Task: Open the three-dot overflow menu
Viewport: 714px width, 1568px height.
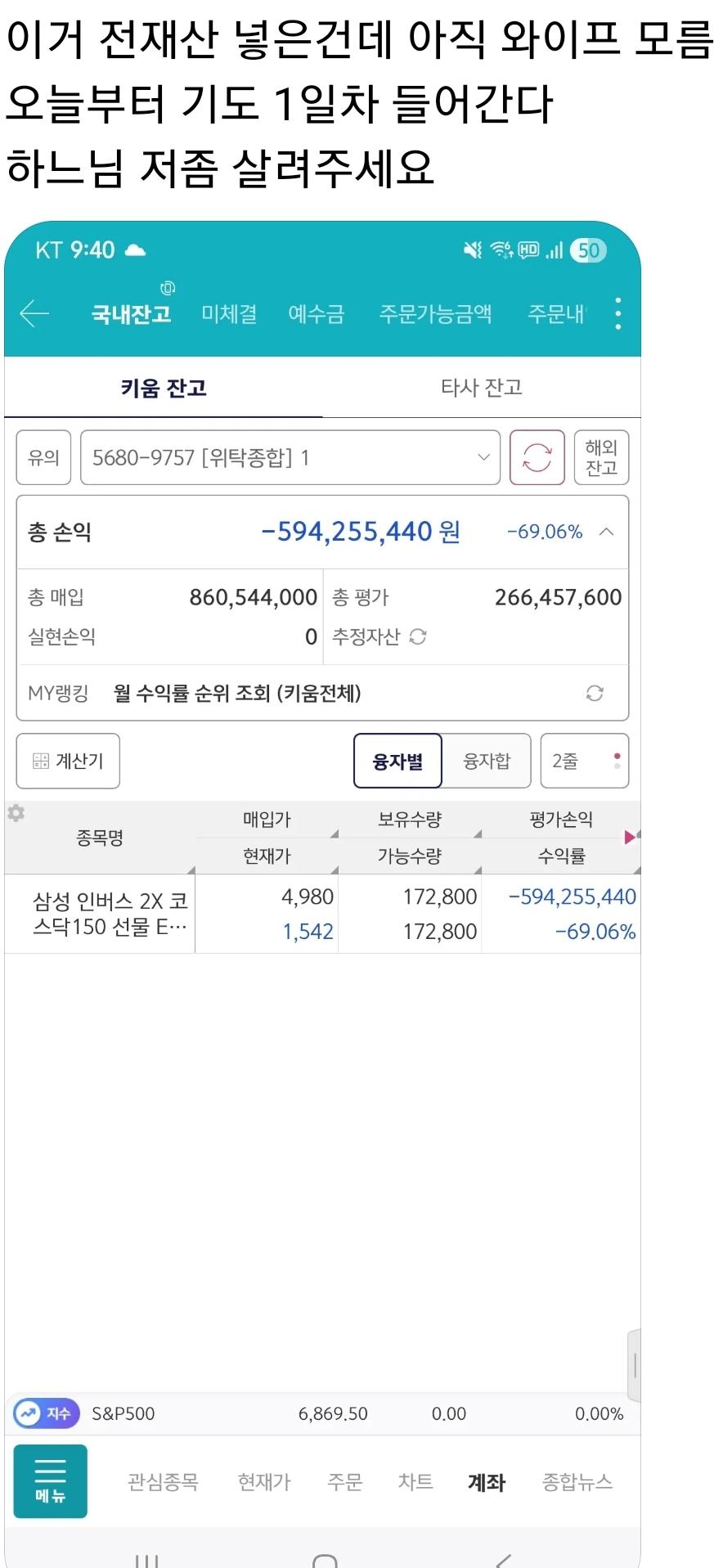Action: coord(617,313)
